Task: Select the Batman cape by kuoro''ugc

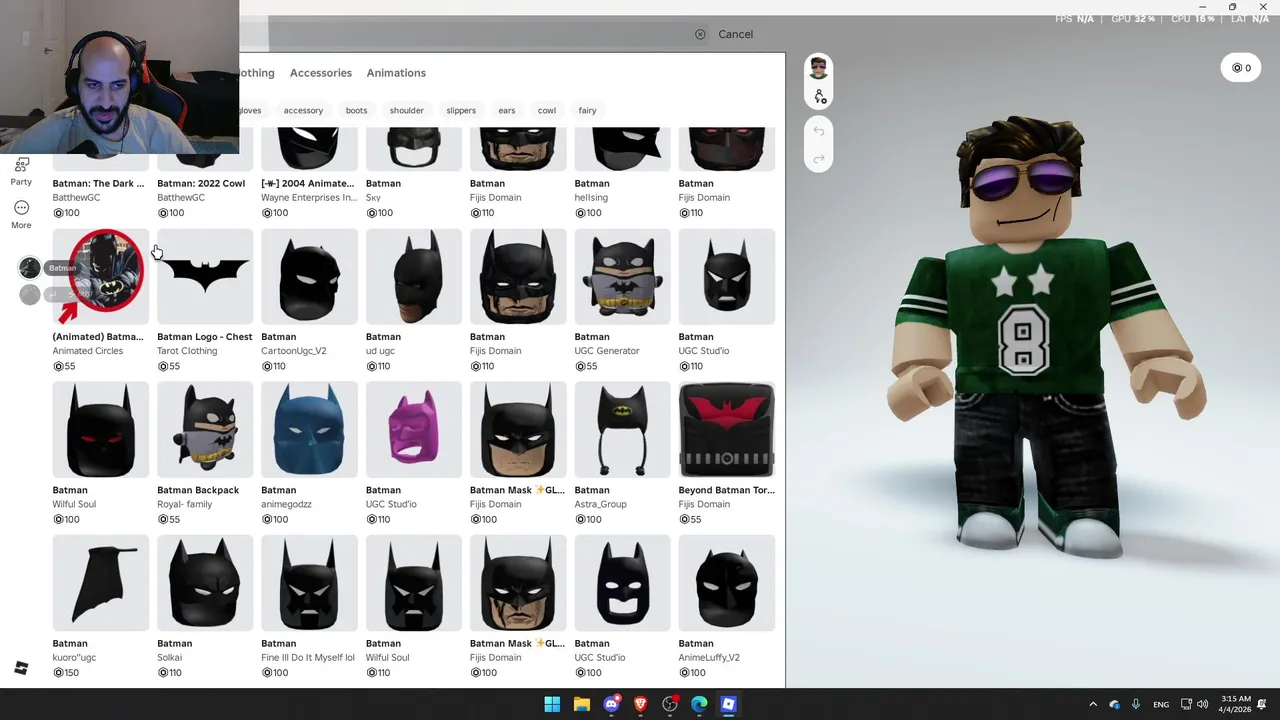Action: (101, 583)
